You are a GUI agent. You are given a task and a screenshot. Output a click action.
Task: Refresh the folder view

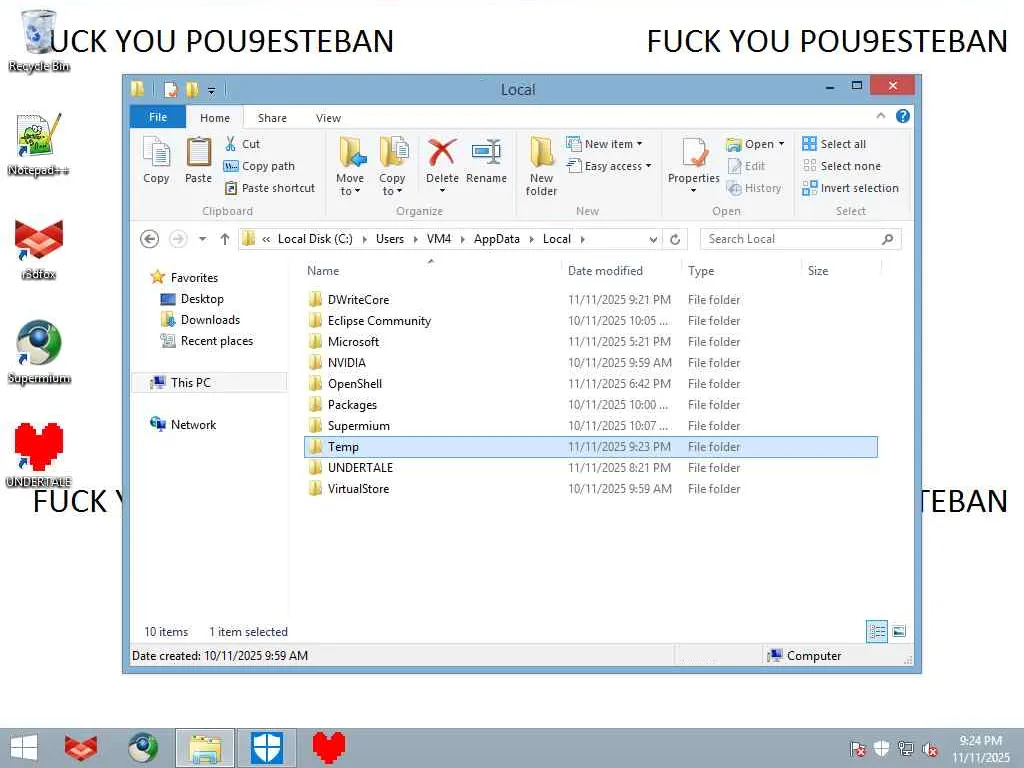[675, 239]
